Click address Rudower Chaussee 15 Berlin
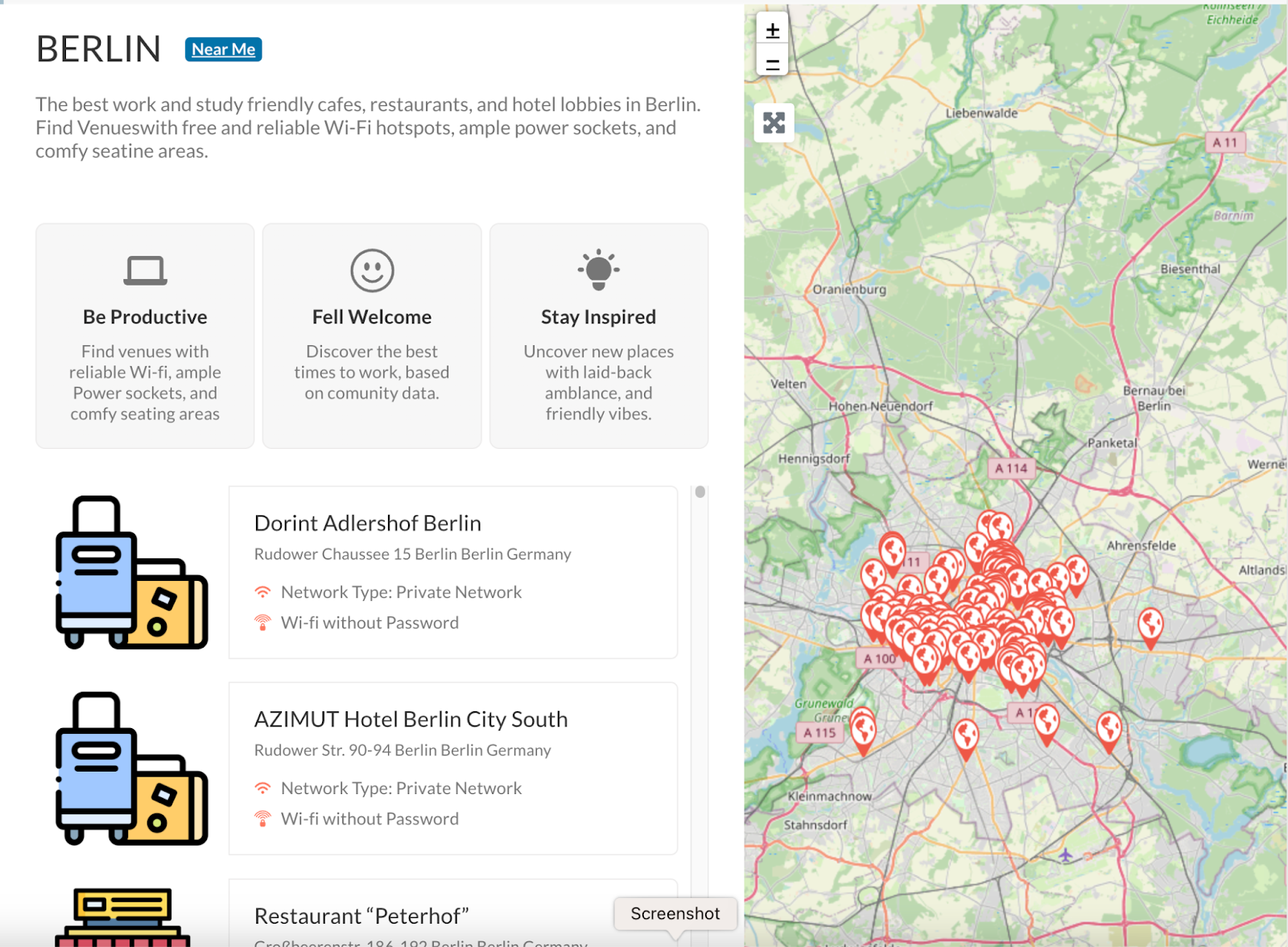1288x947 pixels. [x=413, y=554]
